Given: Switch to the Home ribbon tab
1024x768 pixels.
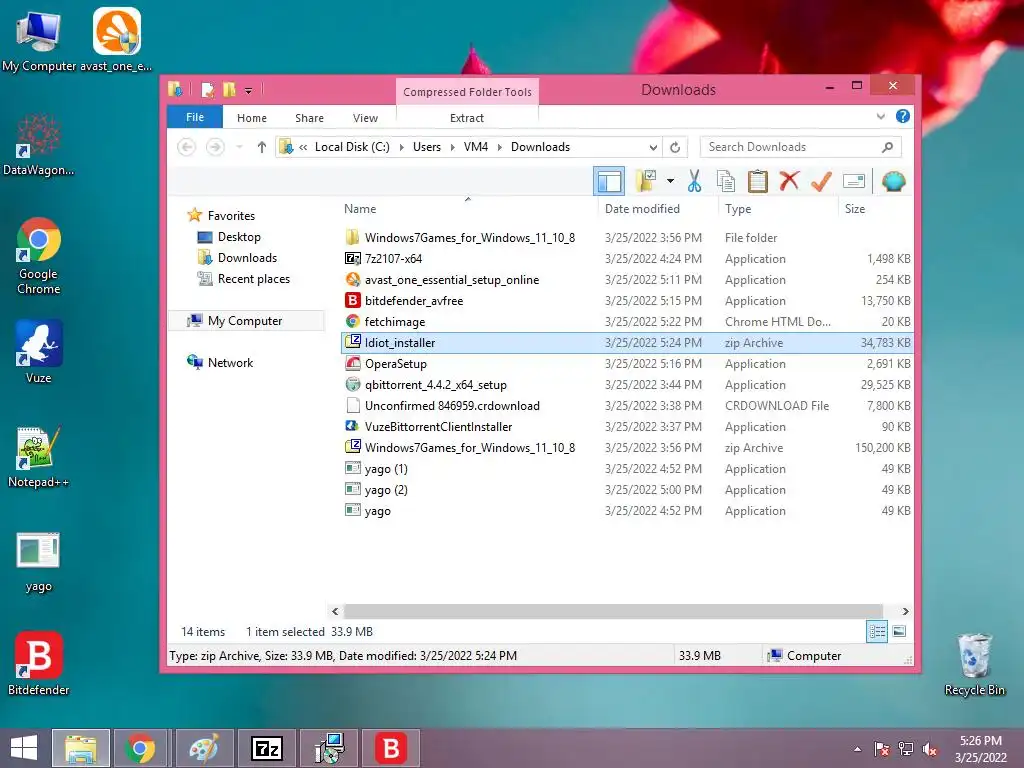Looking at the screenshot, I should point(251,118).
